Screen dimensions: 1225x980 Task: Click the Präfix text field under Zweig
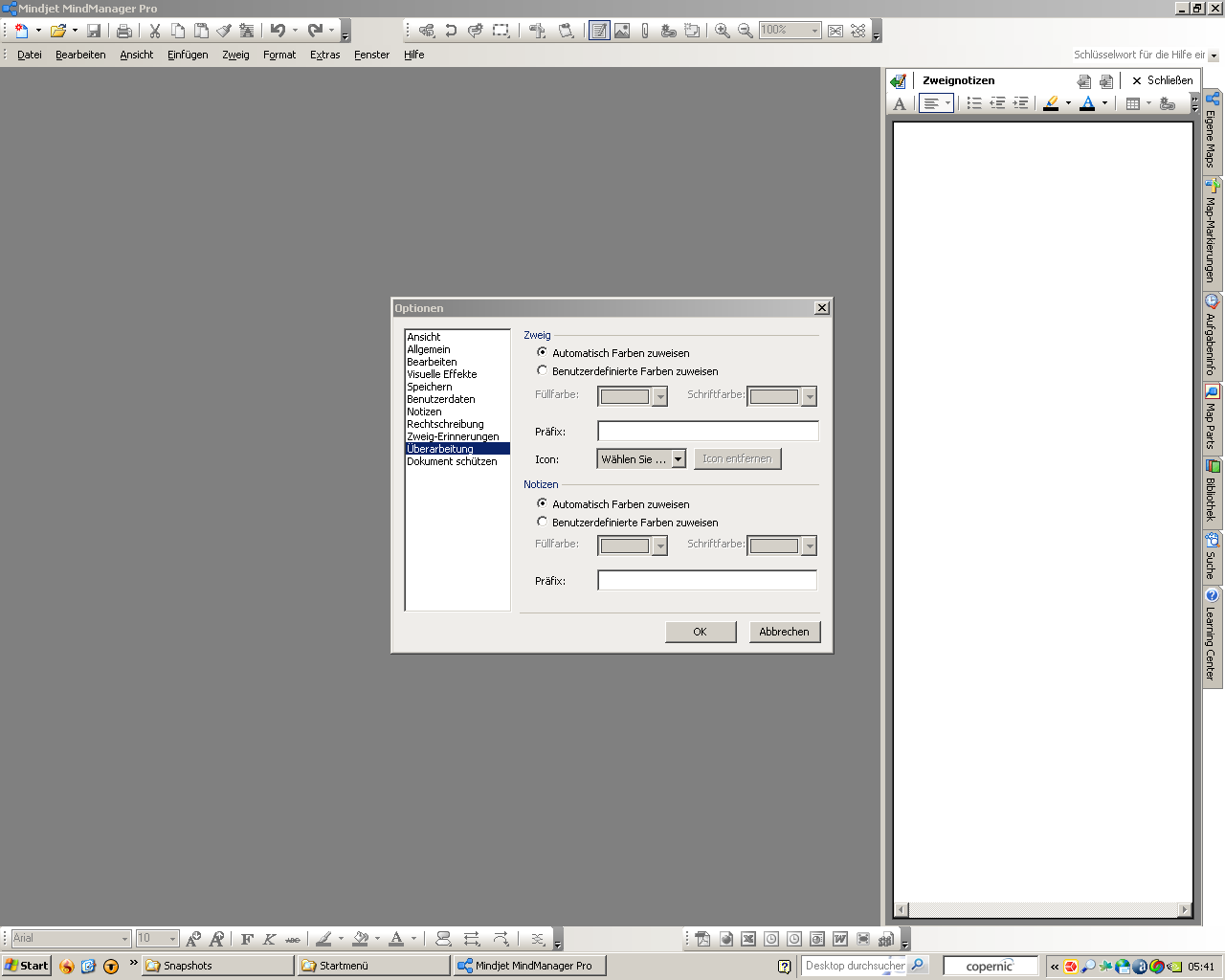click(x=707, y=432)
